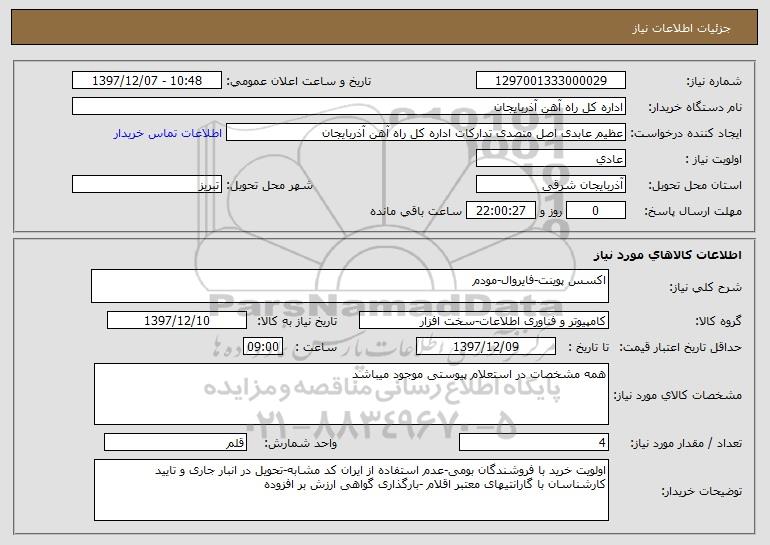This screenshot has height=545, width=770.
Task: Click the remaining days field showing 0
Action: 596,211
